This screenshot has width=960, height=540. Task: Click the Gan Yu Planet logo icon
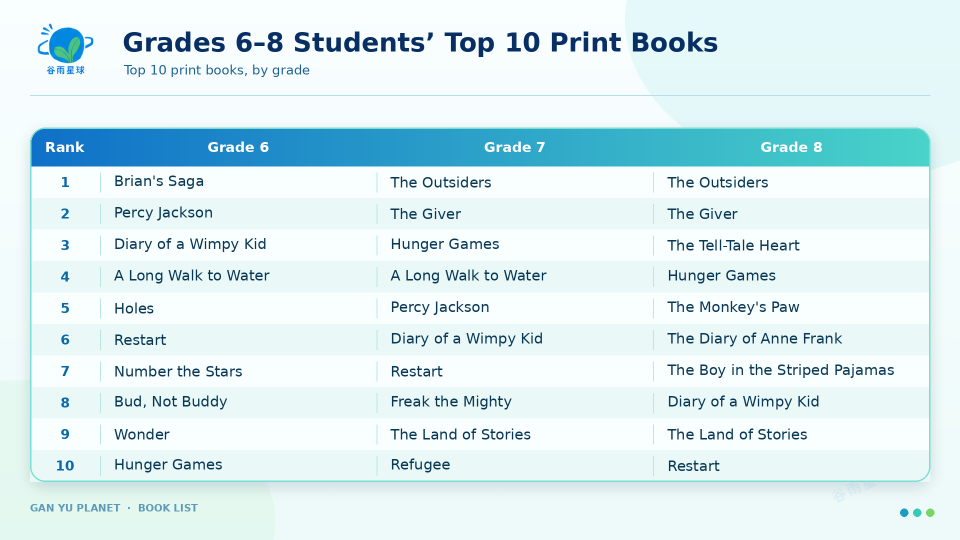(x=66, y=50)
